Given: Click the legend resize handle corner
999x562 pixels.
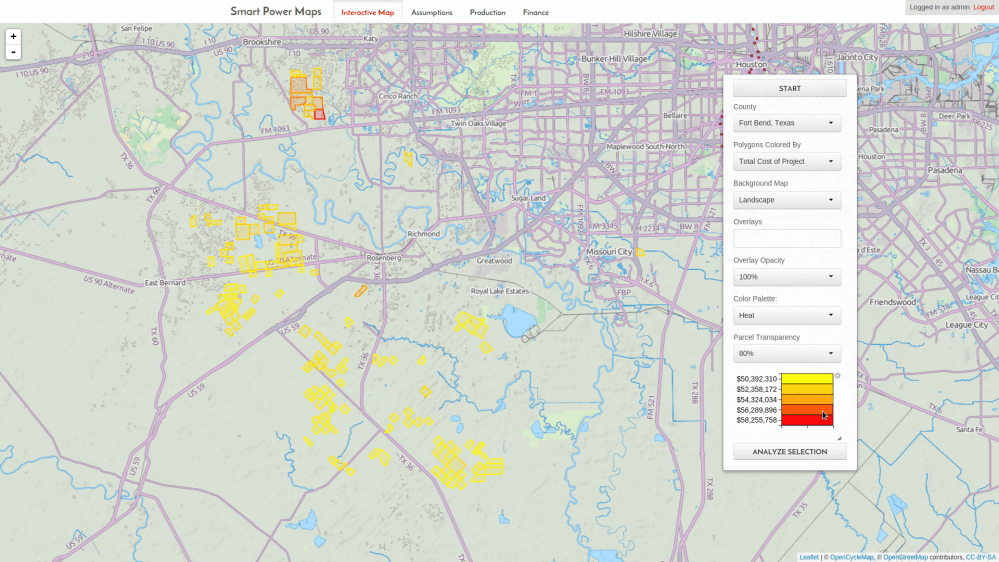Looking at the screenshot, I should 839,438.
